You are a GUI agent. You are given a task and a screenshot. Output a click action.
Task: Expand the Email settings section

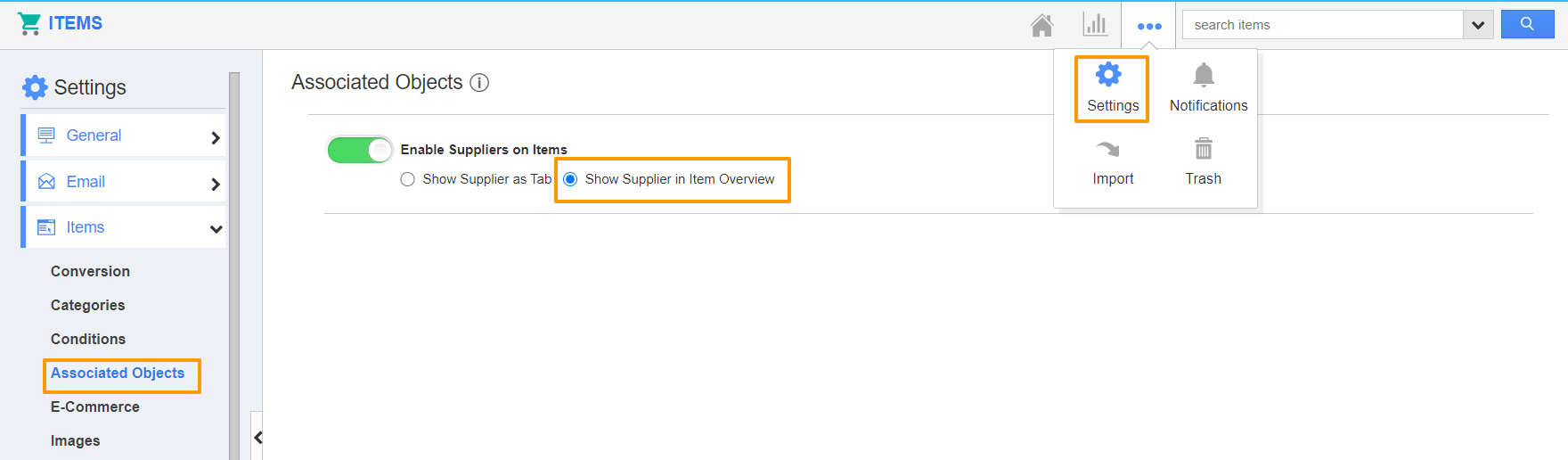click(124, 182)
